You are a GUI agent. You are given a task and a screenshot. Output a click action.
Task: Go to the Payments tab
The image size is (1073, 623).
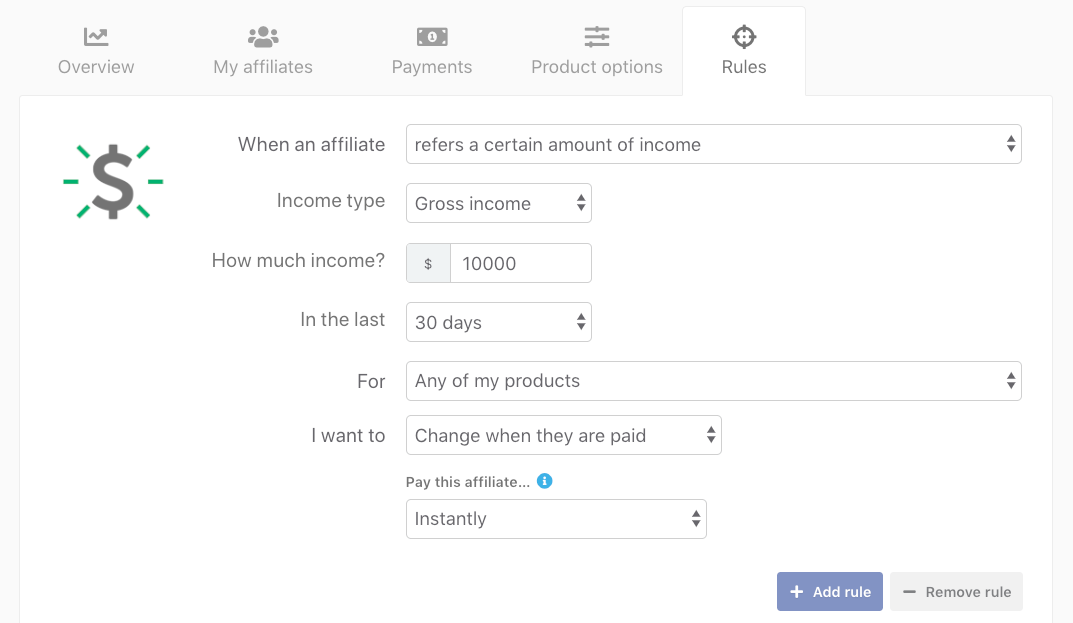pyautogui.click(x=432, y=51)
